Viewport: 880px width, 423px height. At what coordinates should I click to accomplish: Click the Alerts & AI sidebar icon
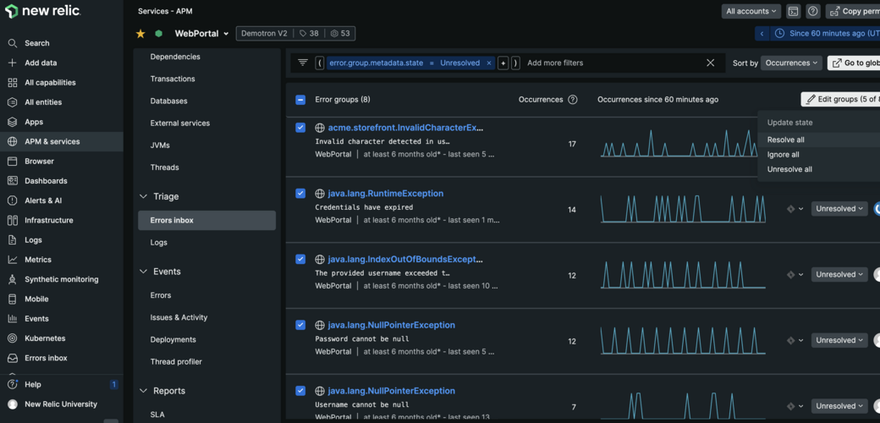pyautogui.click(x=12, y=200)
